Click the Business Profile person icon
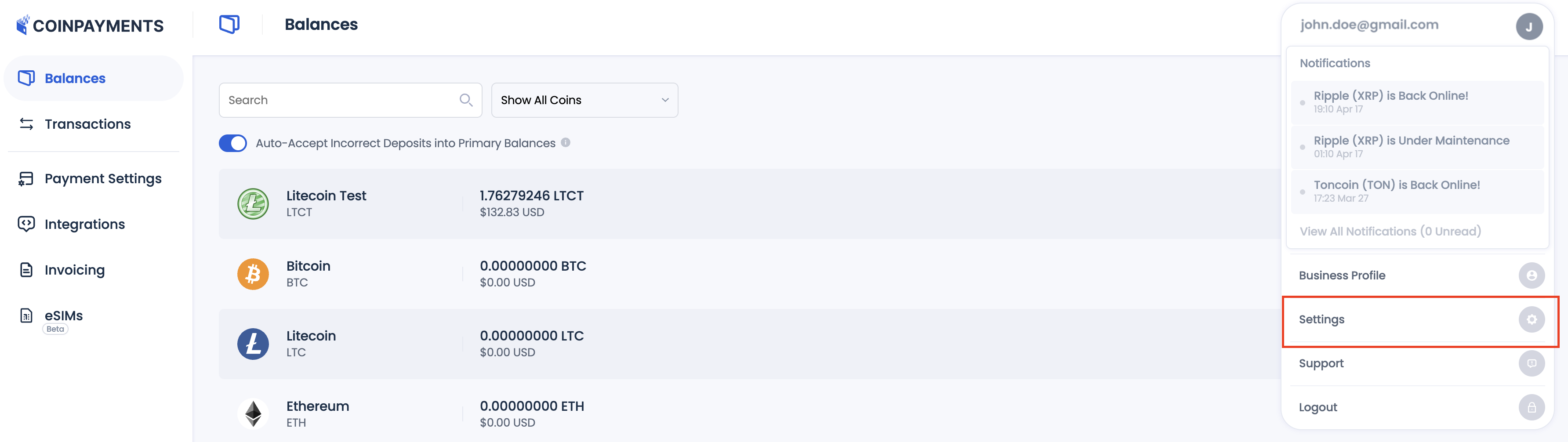The height and width of the screenshot is (442, 1568). pyautogui.click(x=1532, y=275)
